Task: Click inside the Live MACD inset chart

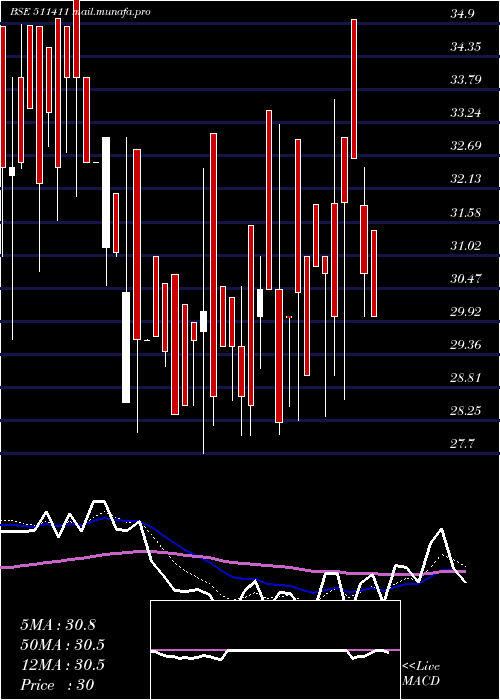Action: click(275, 650)
